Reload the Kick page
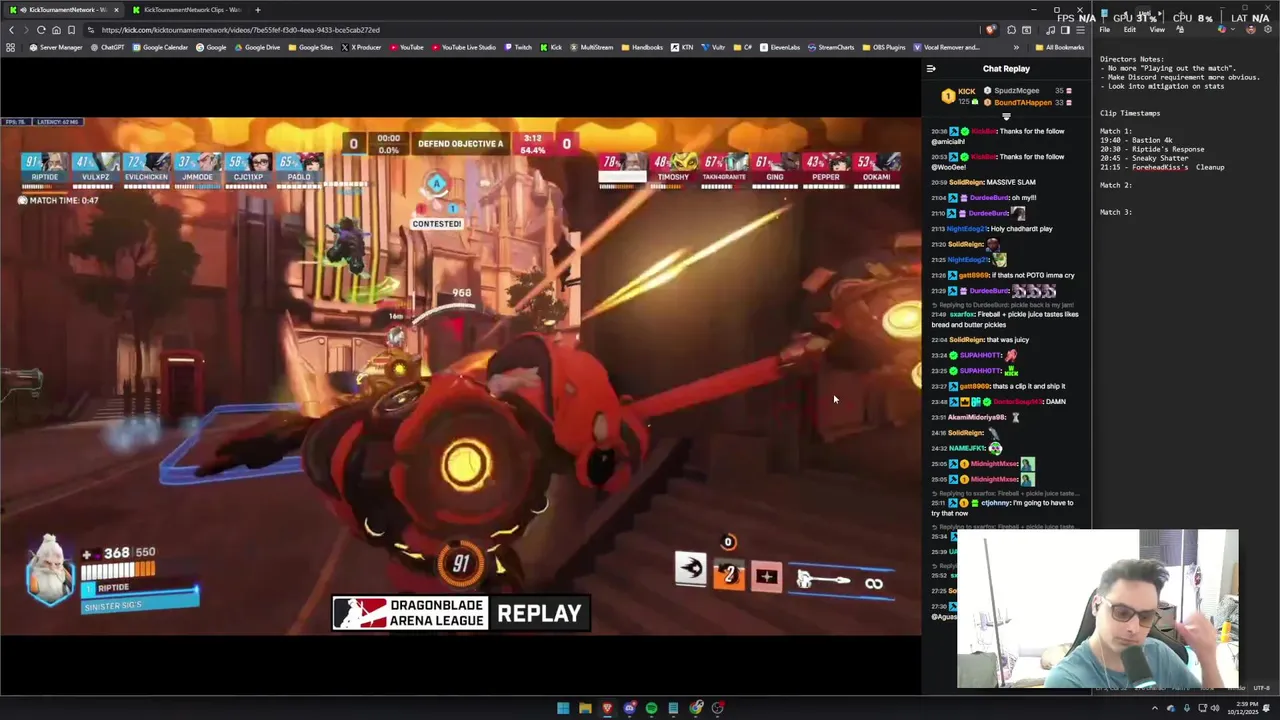This screenshot has width=1280, height=720. [41, 30]
